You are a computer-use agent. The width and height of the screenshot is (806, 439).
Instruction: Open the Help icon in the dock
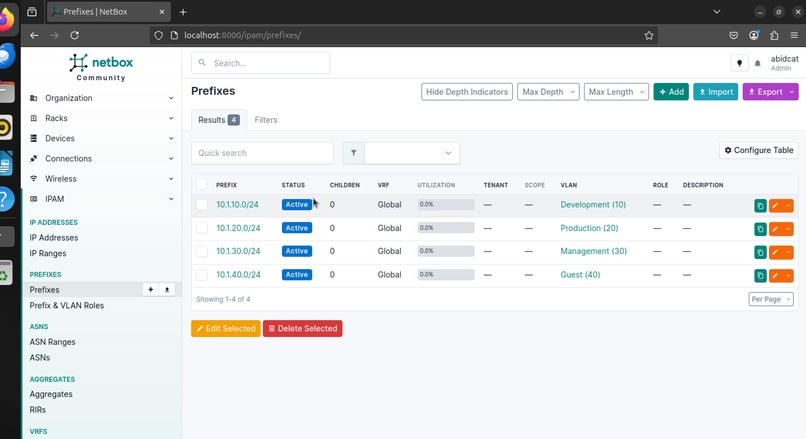point(6,198)
